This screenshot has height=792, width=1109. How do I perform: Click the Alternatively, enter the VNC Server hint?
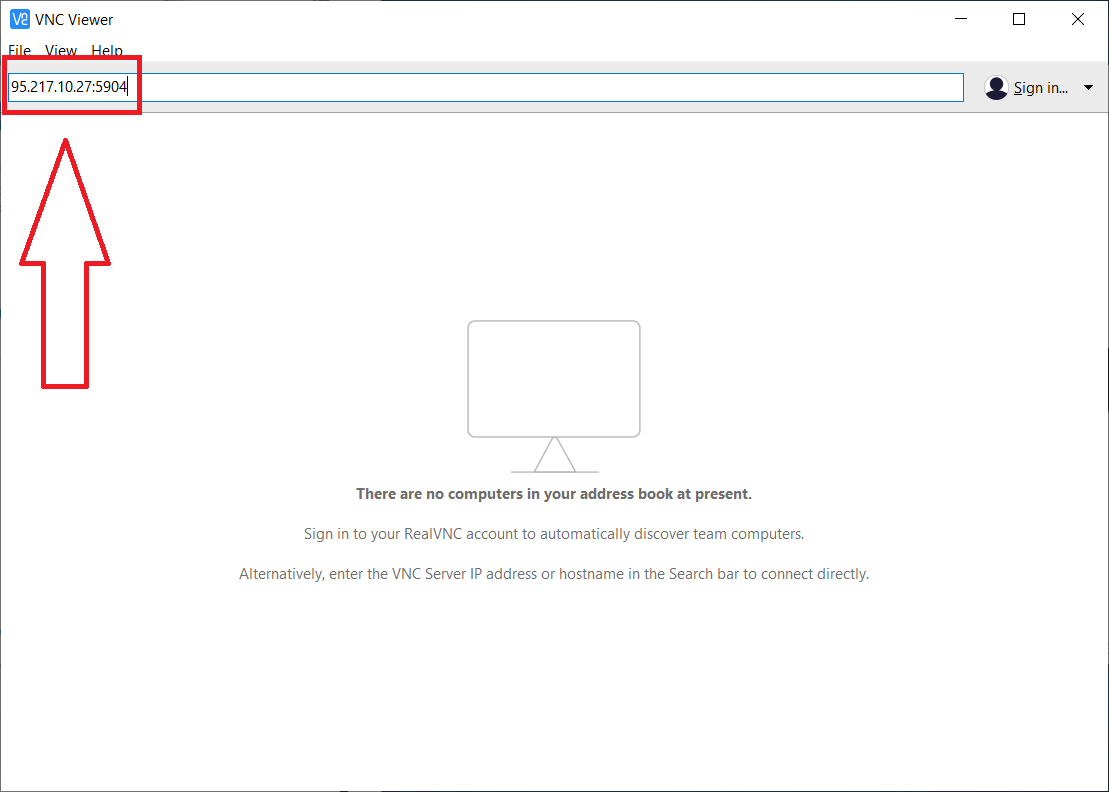[554, 574]
